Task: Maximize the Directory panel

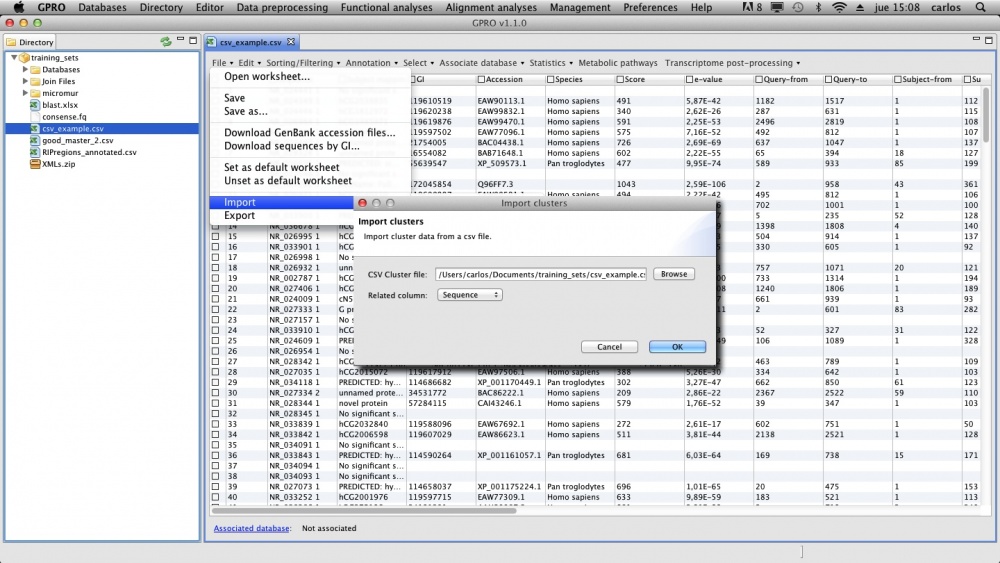Action: pos(193,42)
